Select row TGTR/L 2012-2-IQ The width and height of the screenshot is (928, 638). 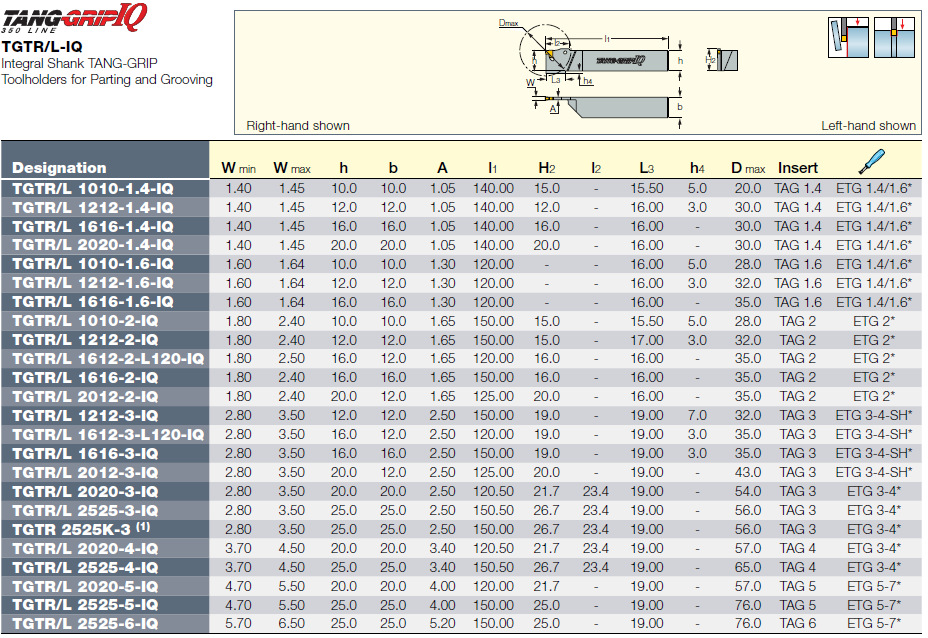coord(462,397)
